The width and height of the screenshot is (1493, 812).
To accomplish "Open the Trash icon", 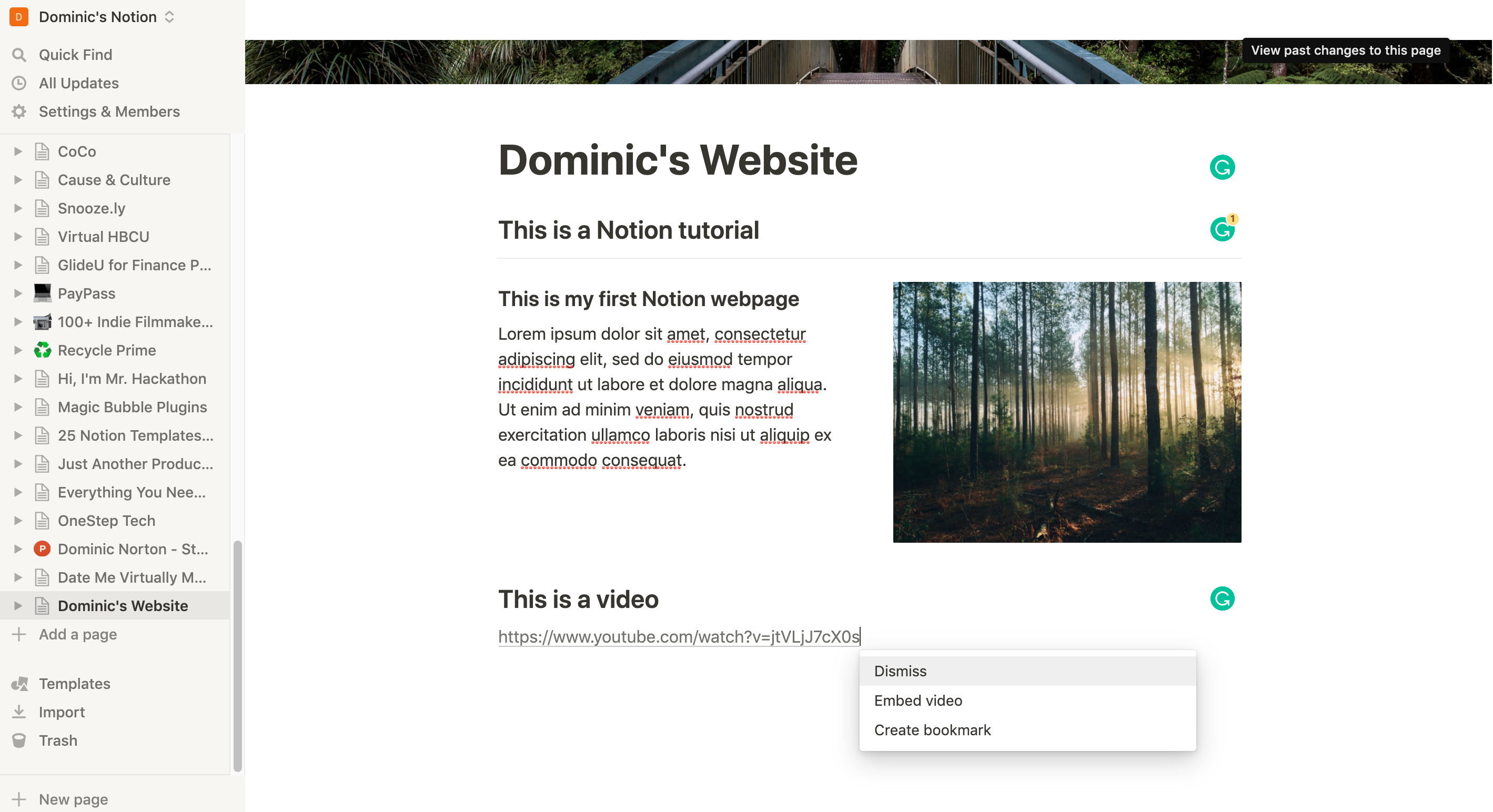I will (x=19, y=740).
